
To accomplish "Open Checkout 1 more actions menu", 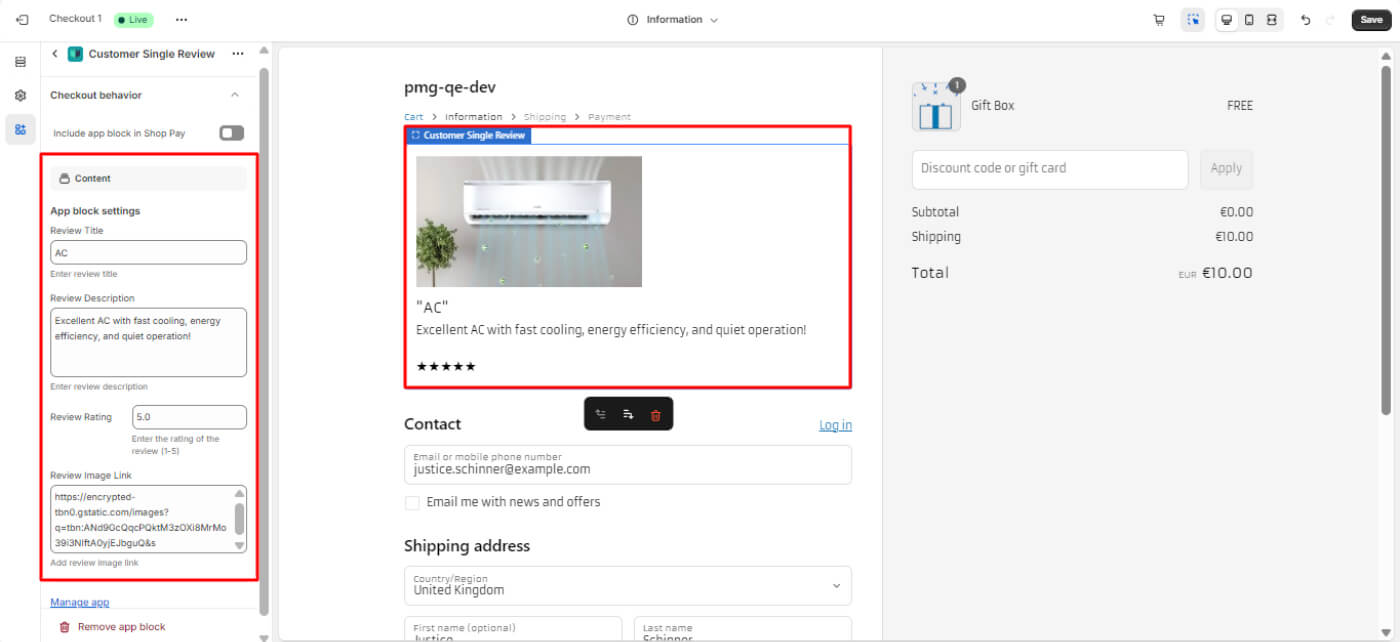I will click(x=181, y=19).
